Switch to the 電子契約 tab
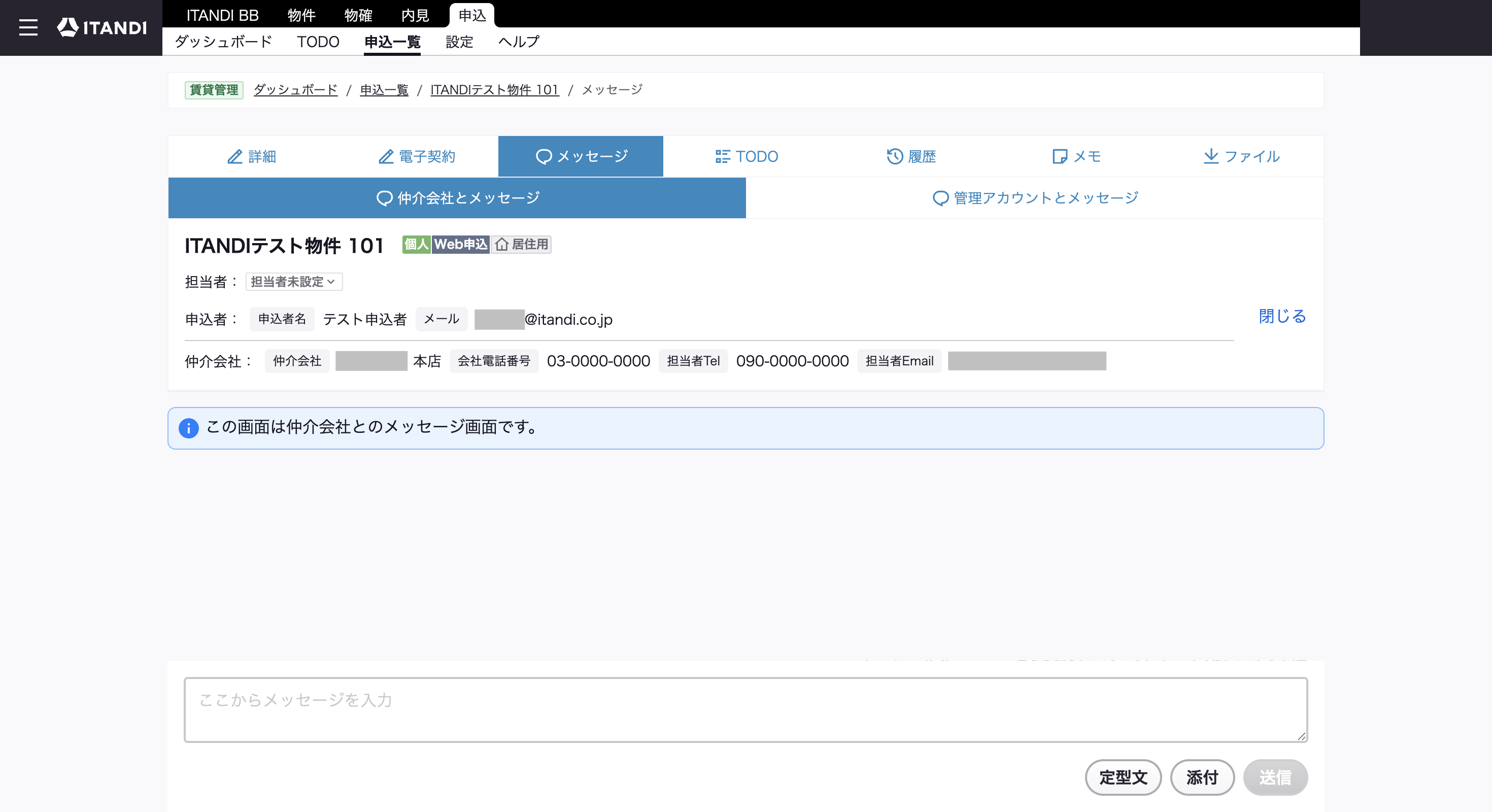Viewport: 1492px width, 812px height. coord(417,156)
